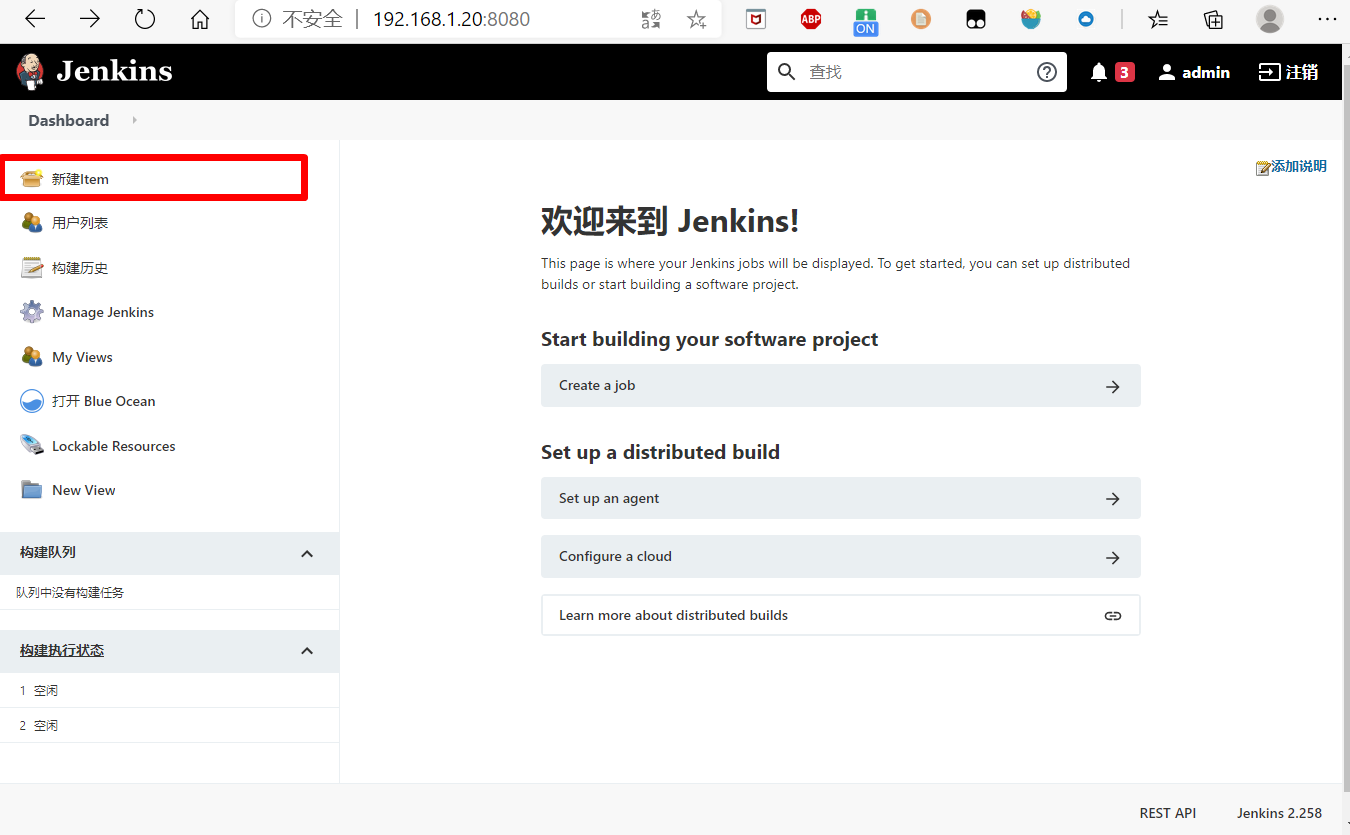
Task: Click the Blue Ocean wave icon
Action: [32, 401]
